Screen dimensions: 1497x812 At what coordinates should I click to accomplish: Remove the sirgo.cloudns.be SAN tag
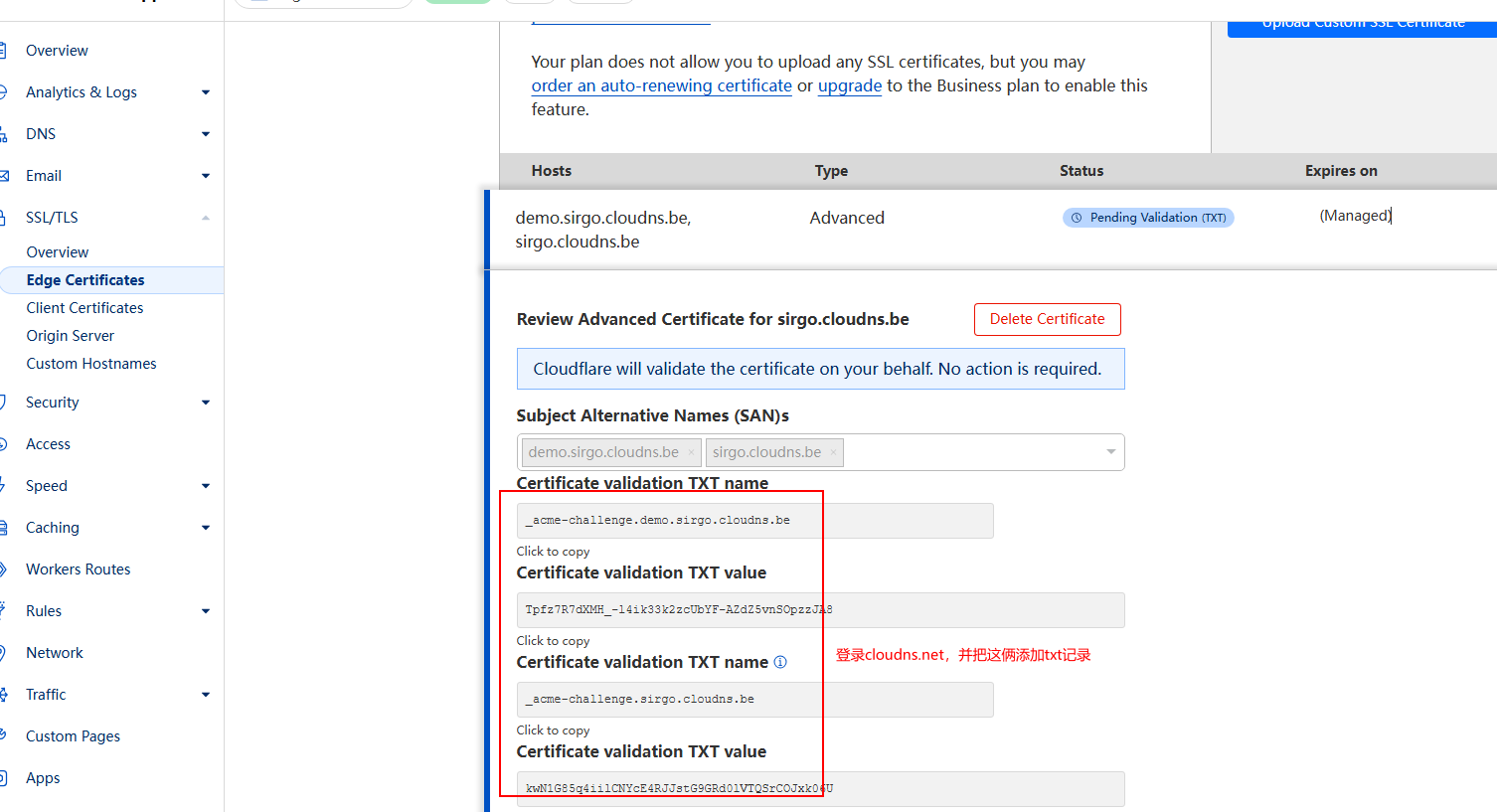click(x=833, y=453)
